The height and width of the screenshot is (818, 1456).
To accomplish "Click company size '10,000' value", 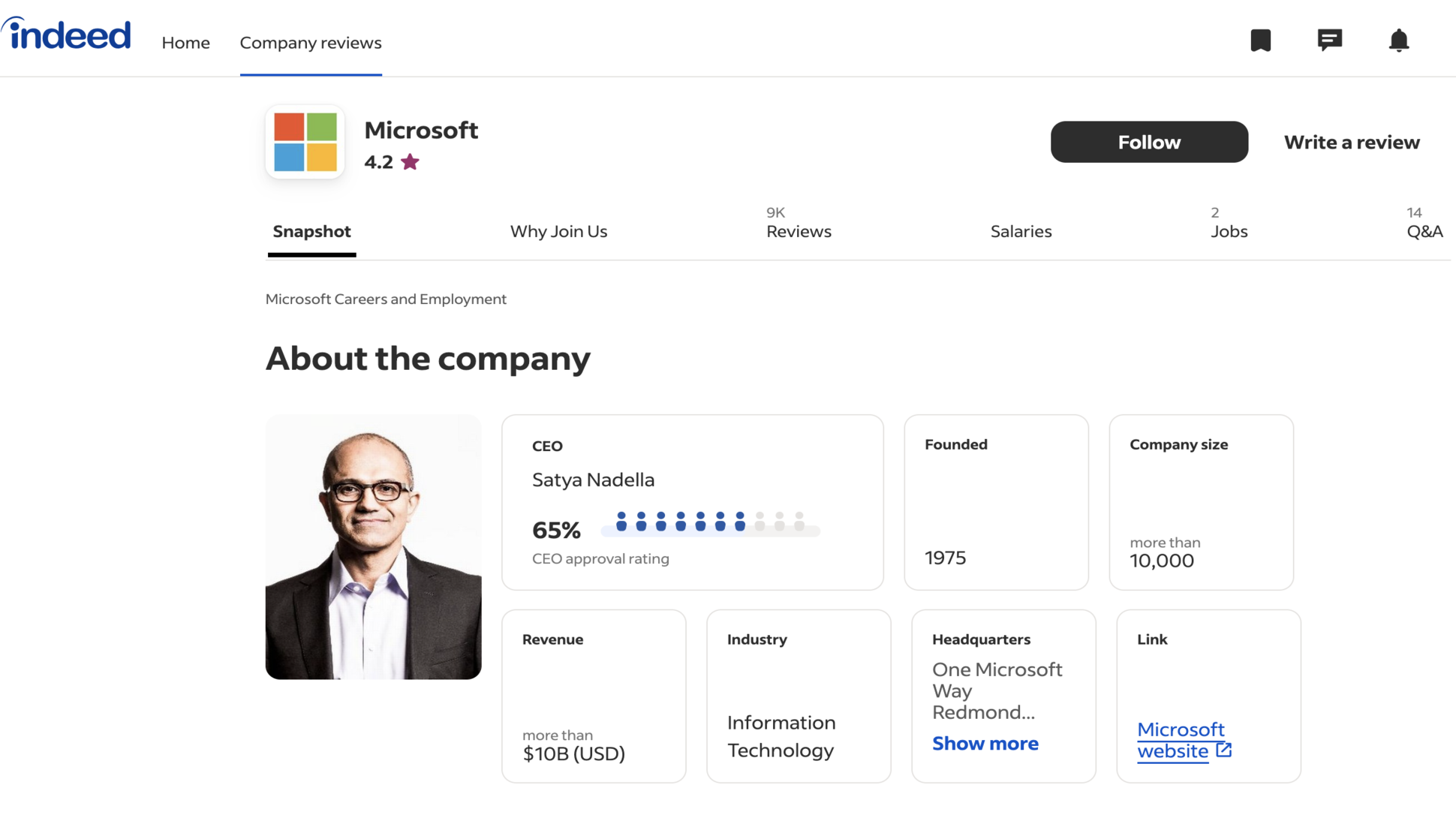I will [x=1162, y=561].
